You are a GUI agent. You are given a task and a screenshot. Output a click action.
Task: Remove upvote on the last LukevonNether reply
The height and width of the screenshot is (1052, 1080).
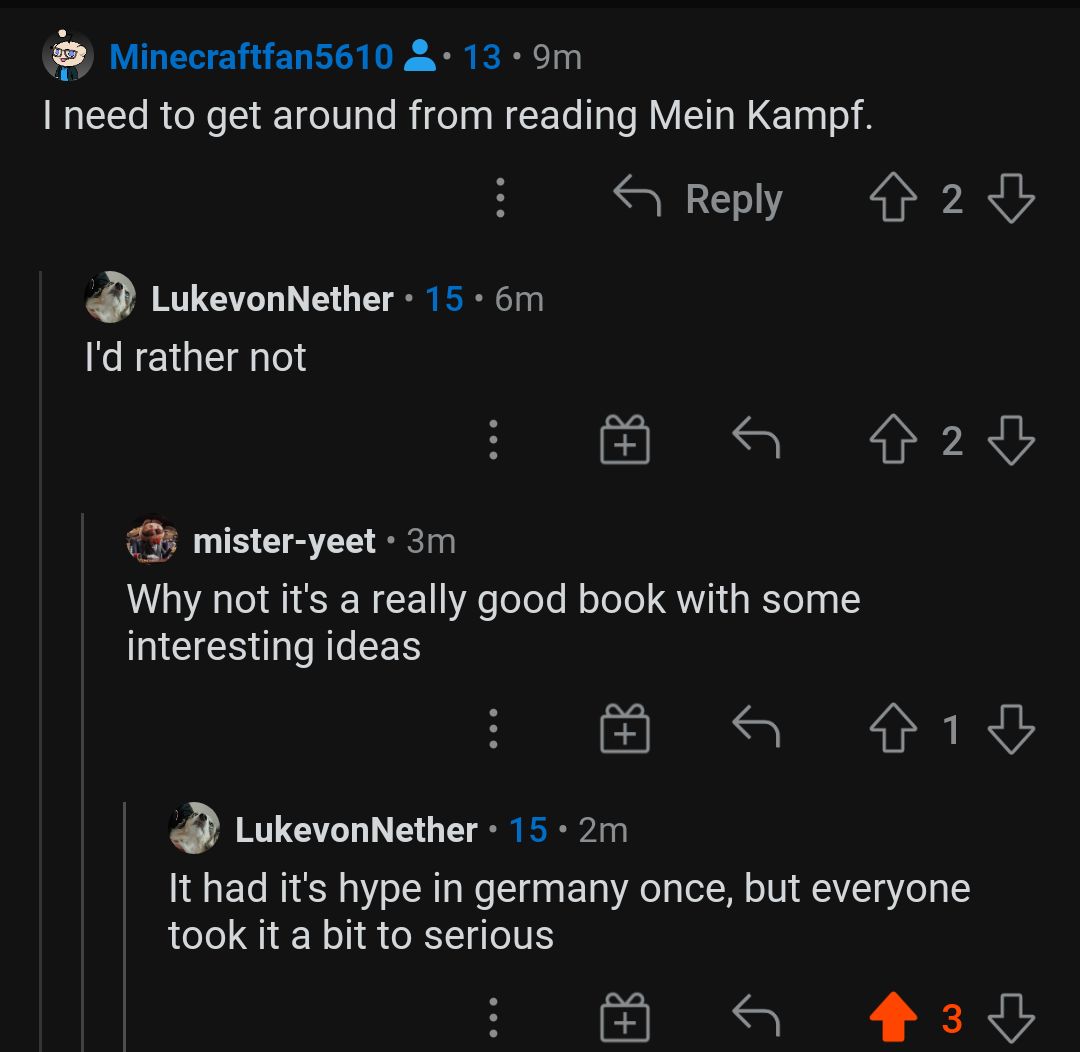(893, 1019)
